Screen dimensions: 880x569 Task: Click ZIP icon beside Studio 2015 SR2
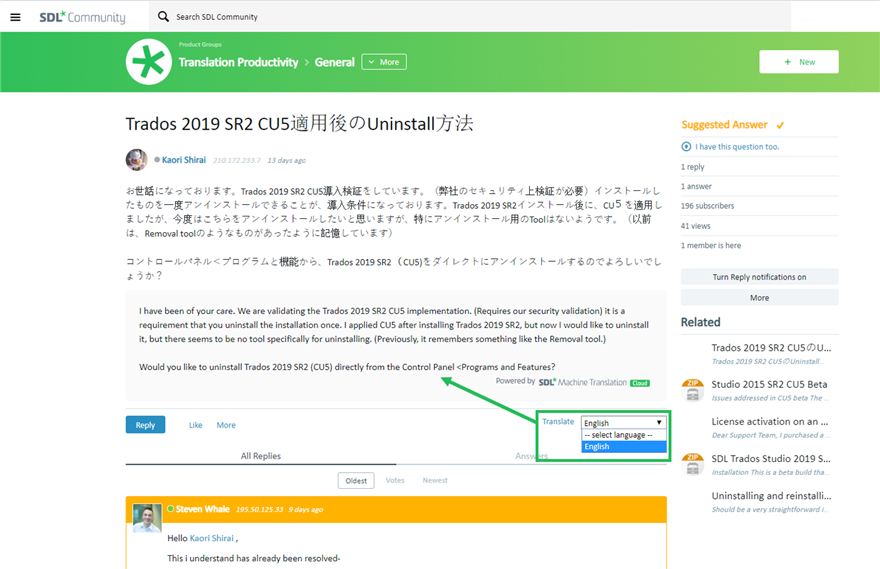693,390
